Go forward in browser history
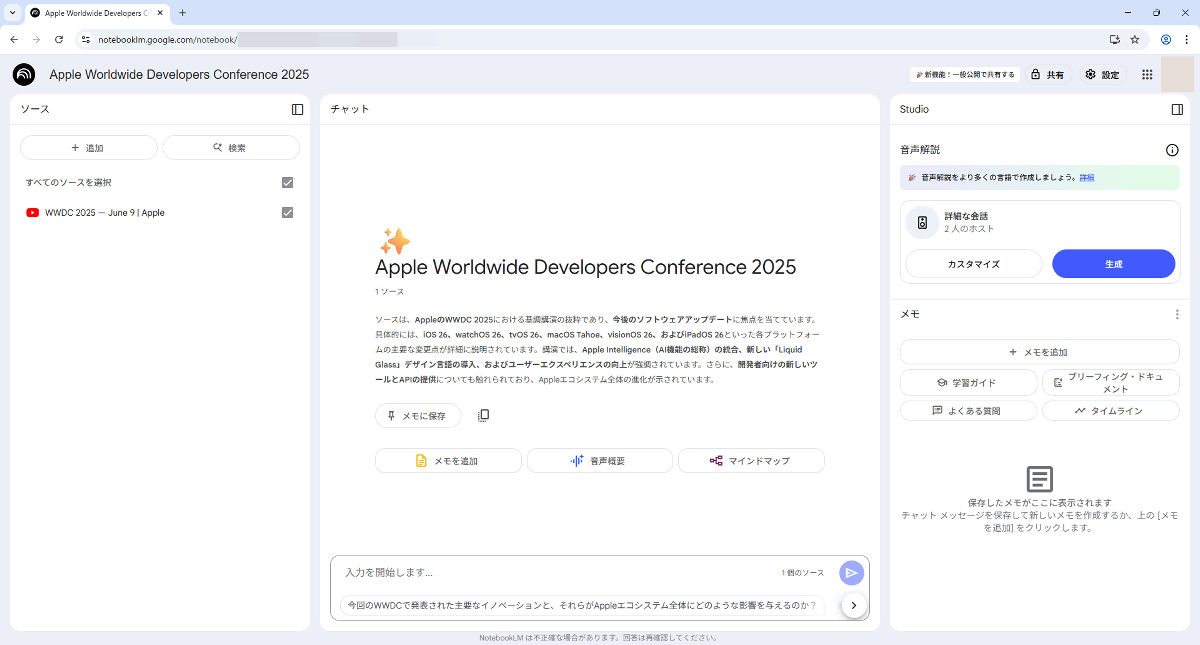The height and width of the screenshot is (645, 1200). 37,39
